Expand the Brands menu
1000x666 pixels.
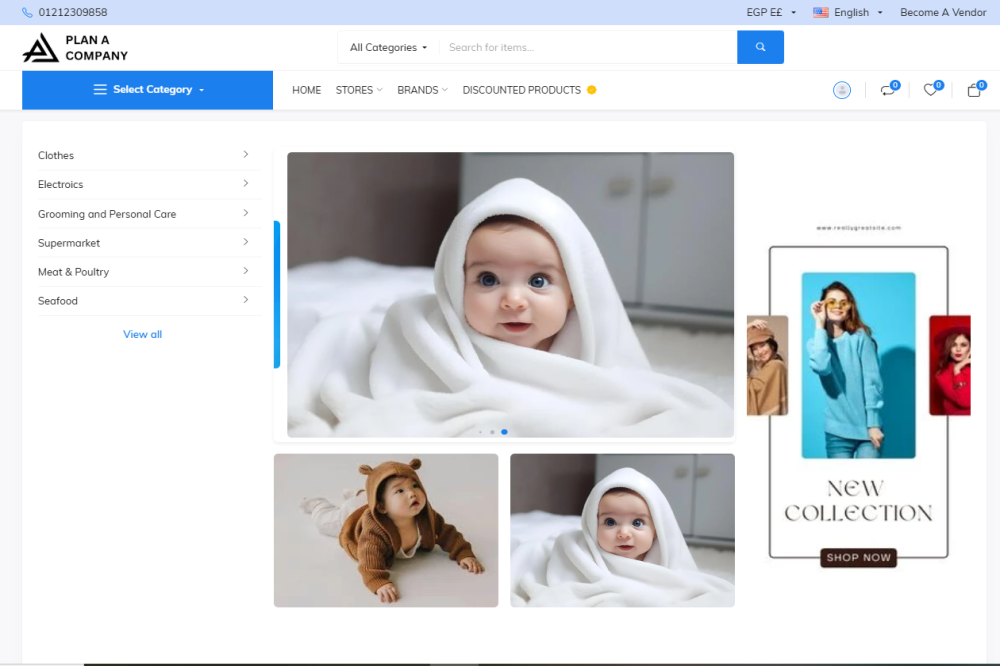click(x=422, y=90)
